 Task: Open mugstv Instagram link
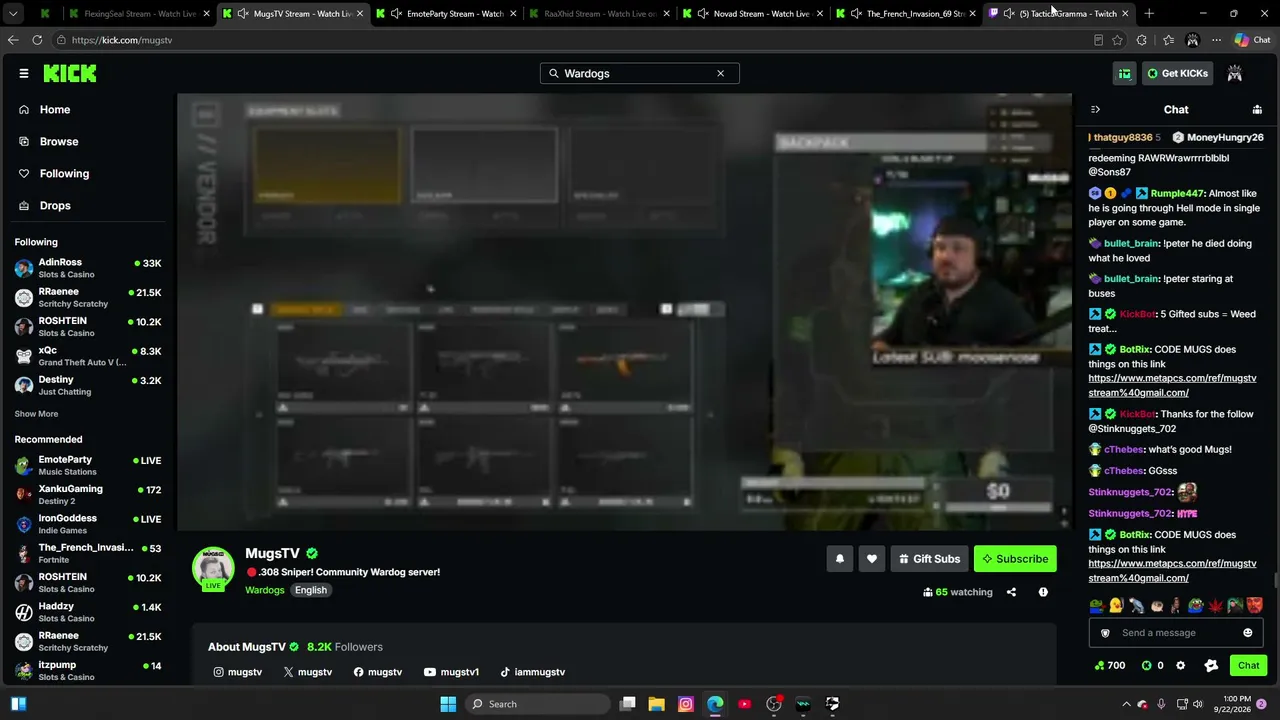click(x=238, y=672)
